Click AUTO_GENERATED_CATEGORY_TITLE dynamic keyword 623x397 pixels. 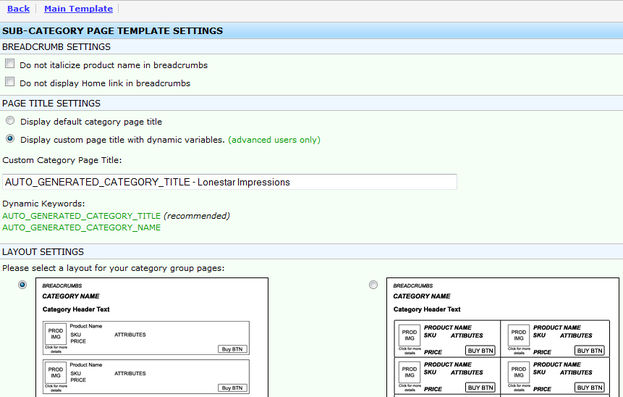(81, 216)
